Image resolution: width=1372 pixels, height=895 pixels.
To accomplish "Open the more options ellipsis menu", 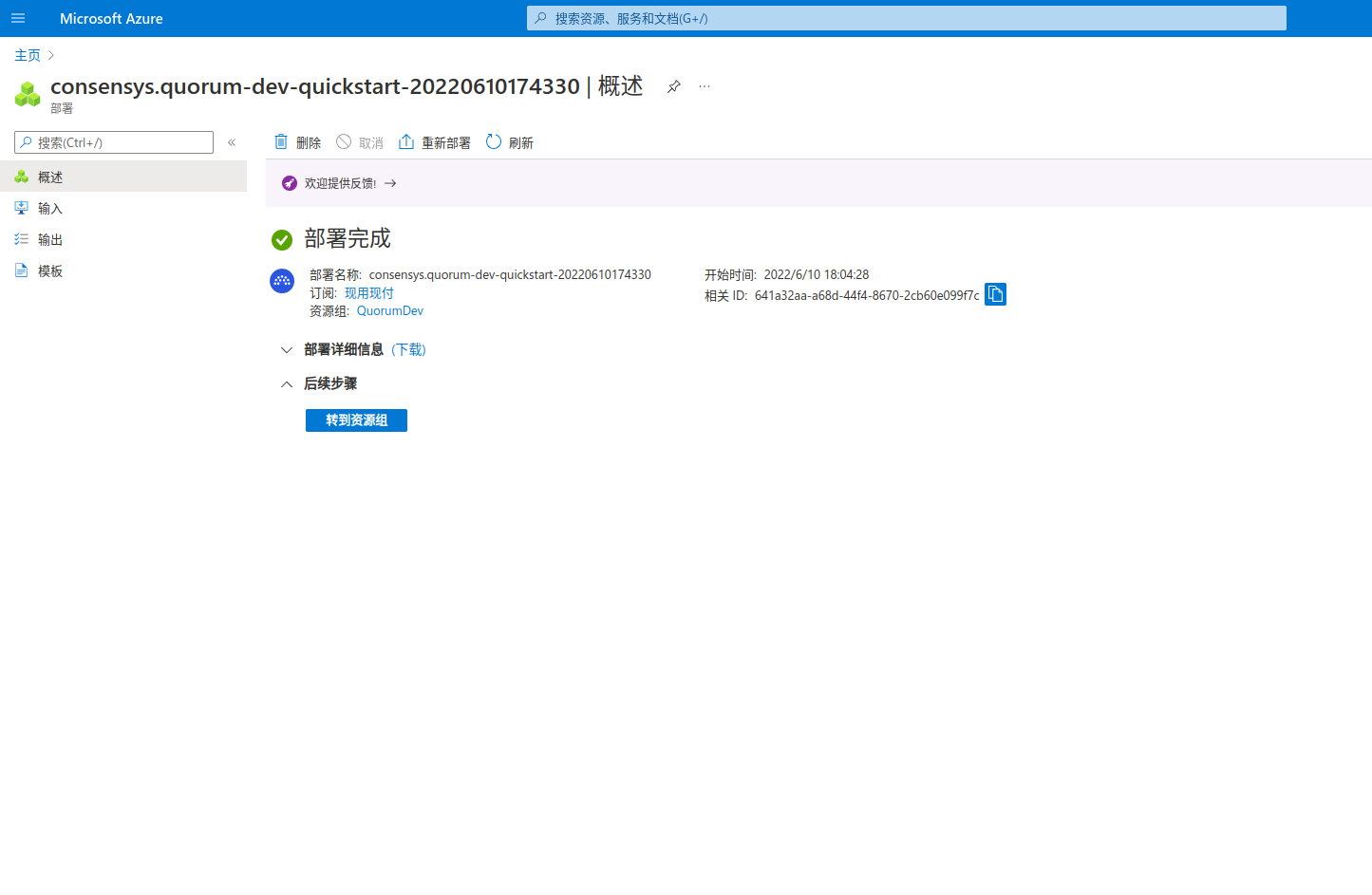I will tap(705, 86).
